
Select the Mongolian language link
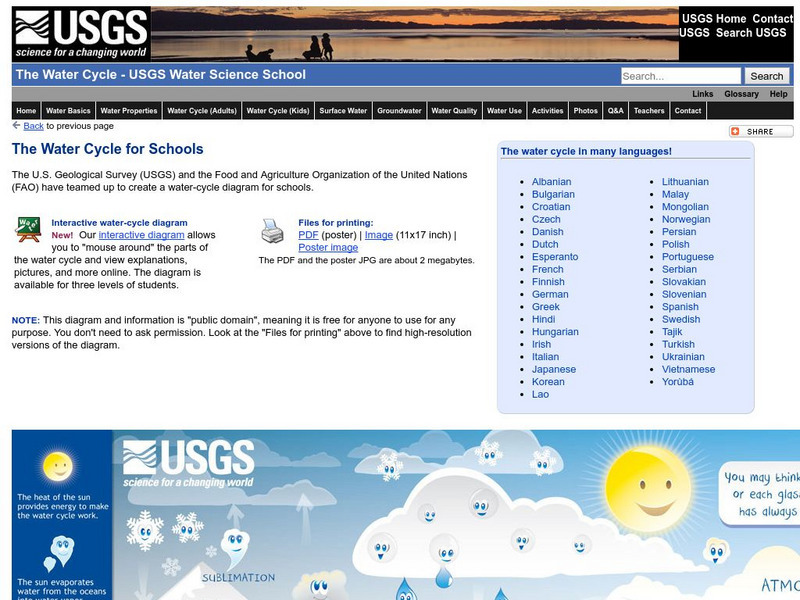pos(685,207)
